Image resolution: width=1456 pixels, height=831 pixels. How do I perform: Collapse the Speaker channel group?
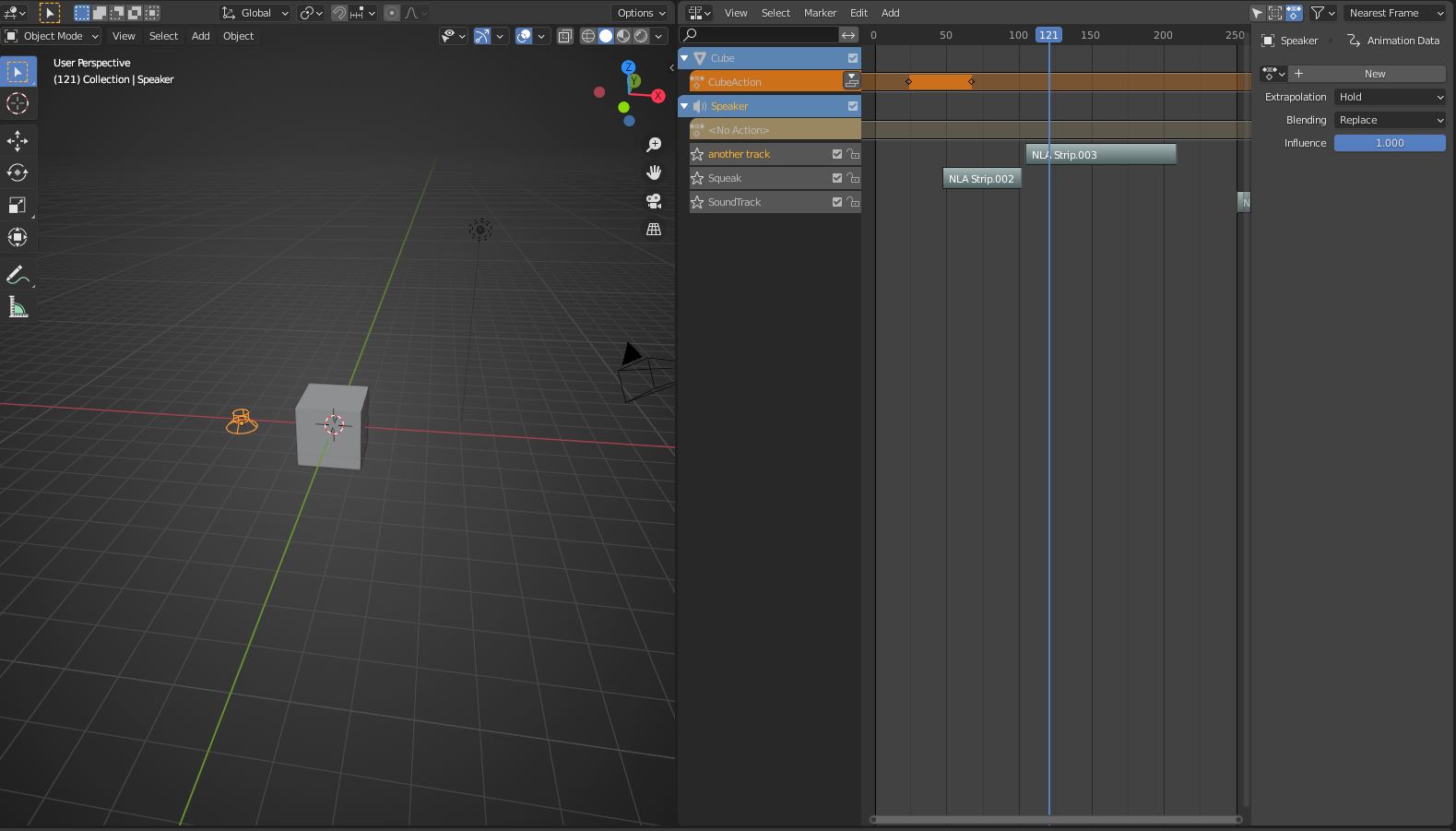tap(684, 106)
